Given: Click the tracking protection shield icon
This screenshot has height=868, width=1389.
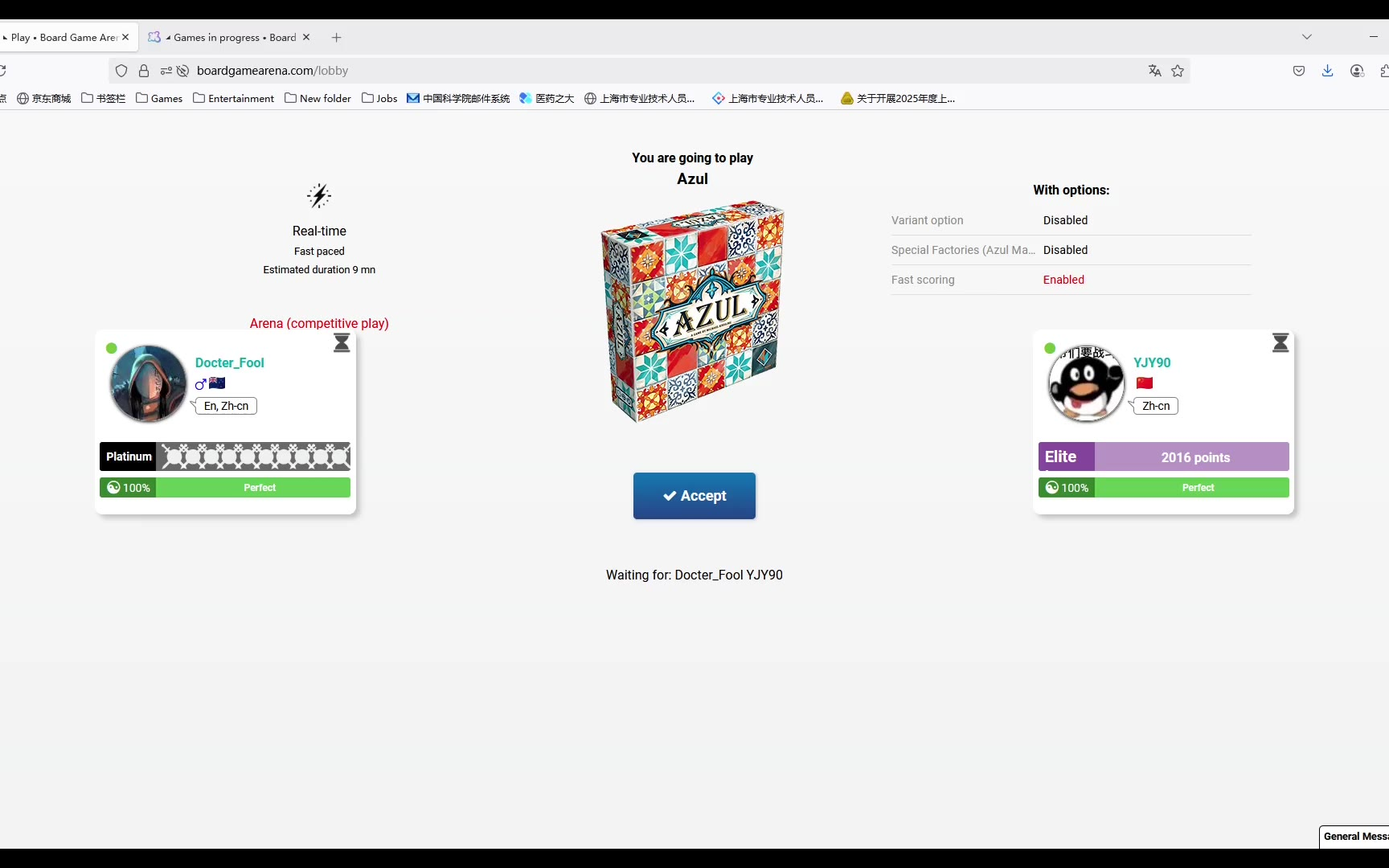Looking at the screenshot, I should pyautogui.click(x=121, y=71).
